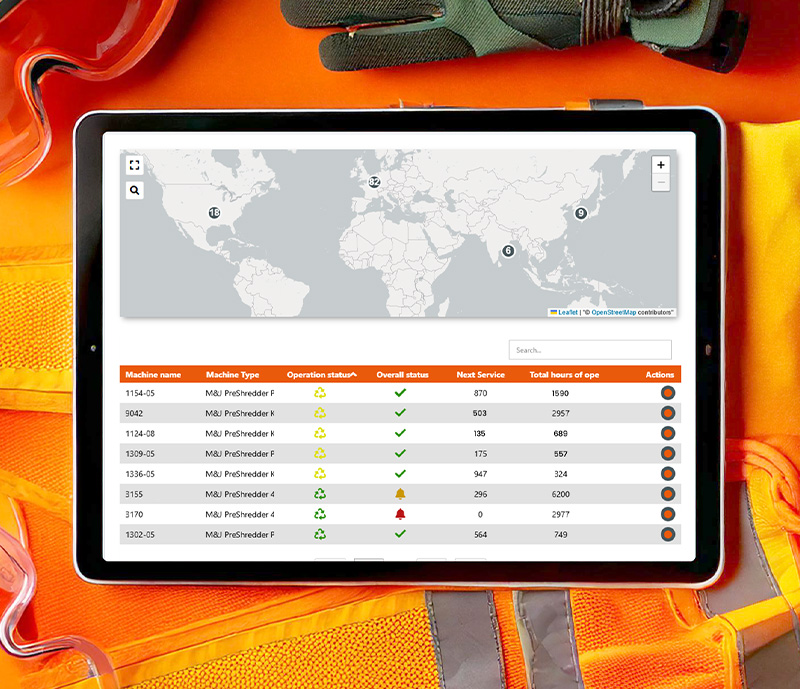Viewport: 800px width, 689px height.
Task: Click the Machine Type column header
Action: [232, 375]
